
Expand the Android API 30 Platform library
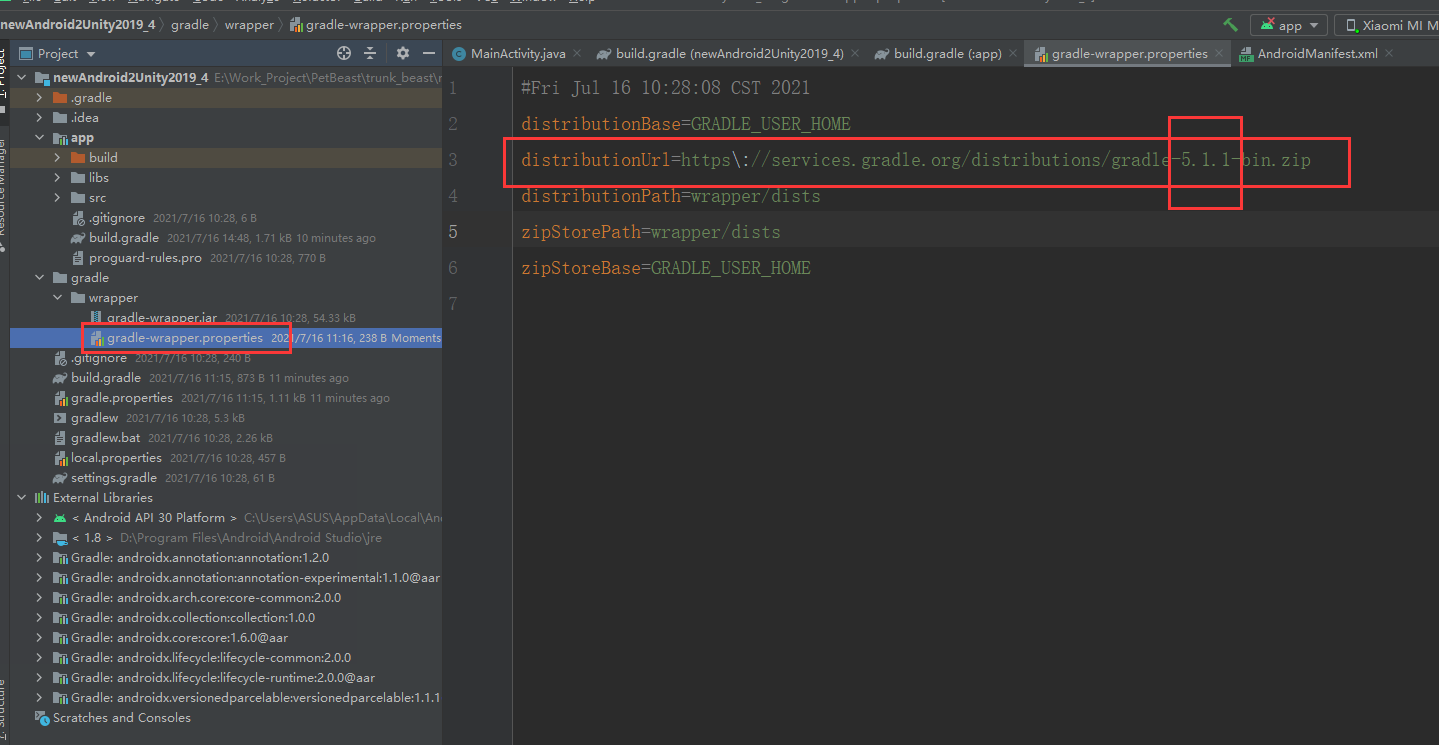(x=38, y=517)
